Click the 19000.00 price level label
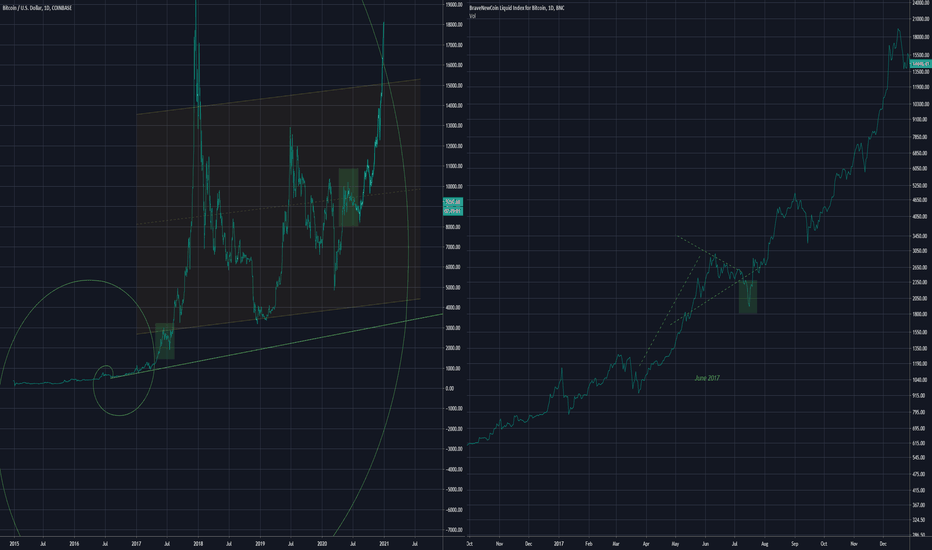The height and width of the screenshot is (550, 932). [454, 5]
